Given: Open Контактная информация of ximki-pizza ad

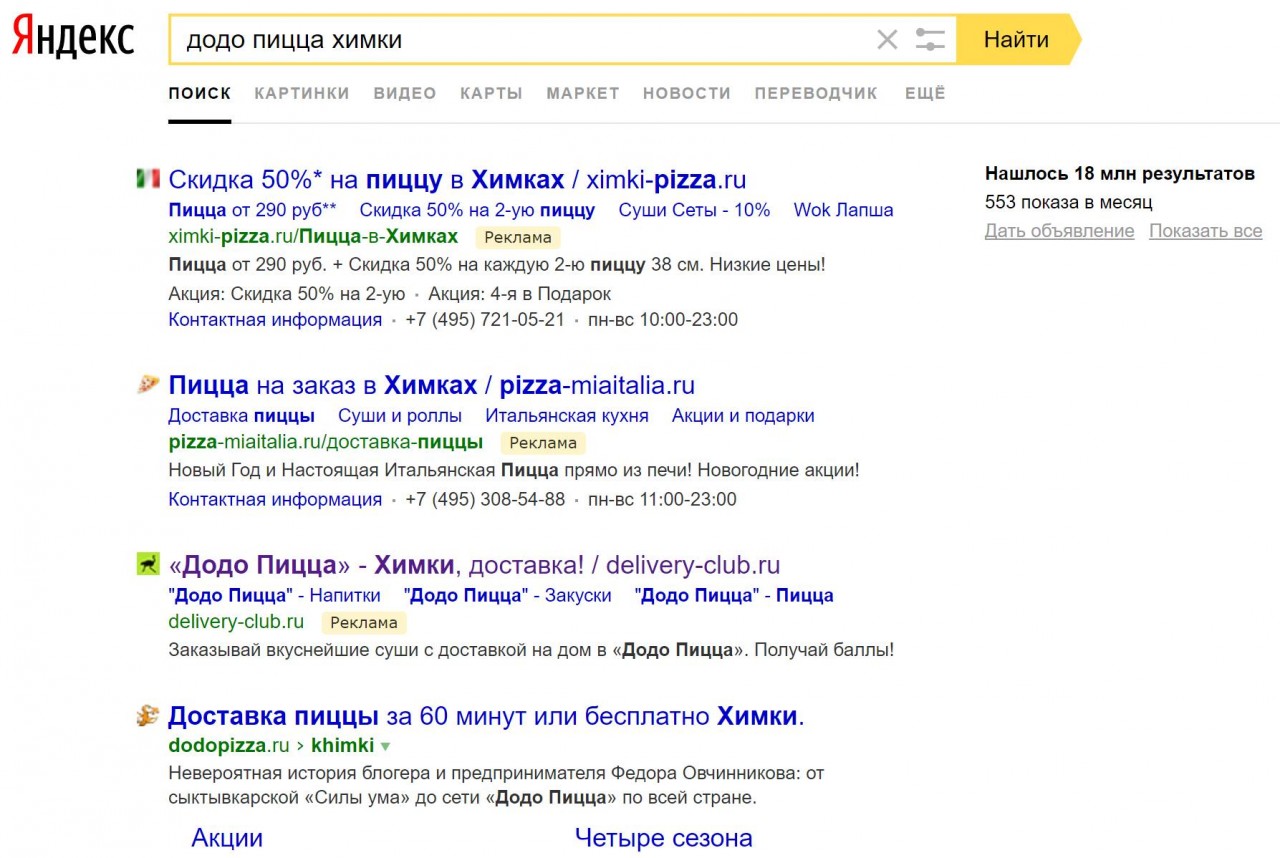Looking at the screenshot, I should (x=275, y=320).
